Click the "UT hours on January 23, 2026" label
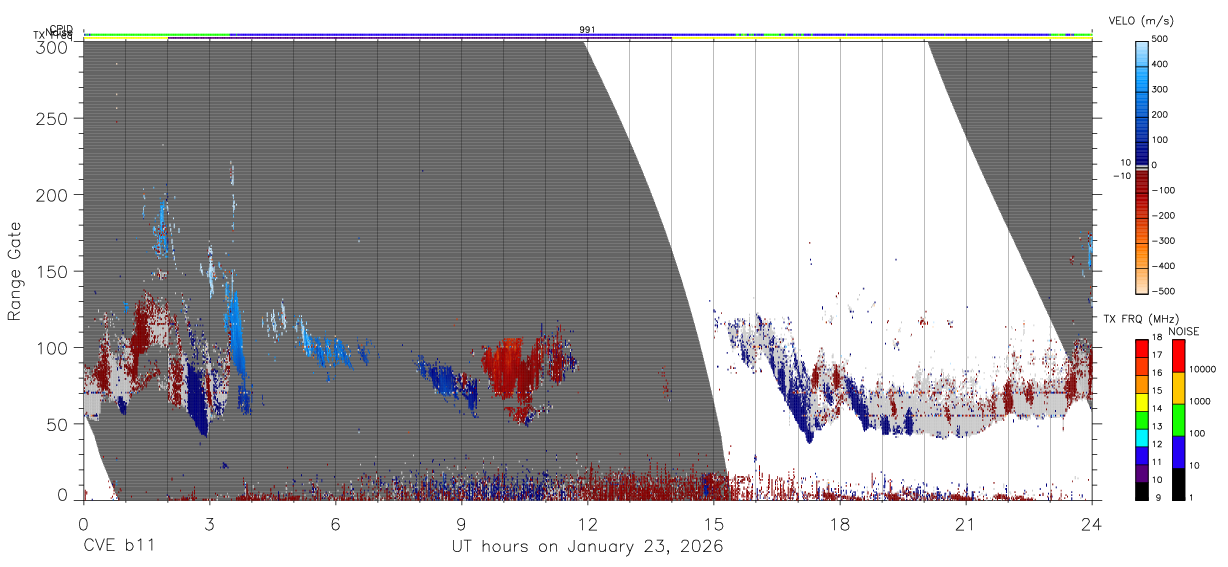Viewport: 1228px width, 567px height. (x=588, y=546)
